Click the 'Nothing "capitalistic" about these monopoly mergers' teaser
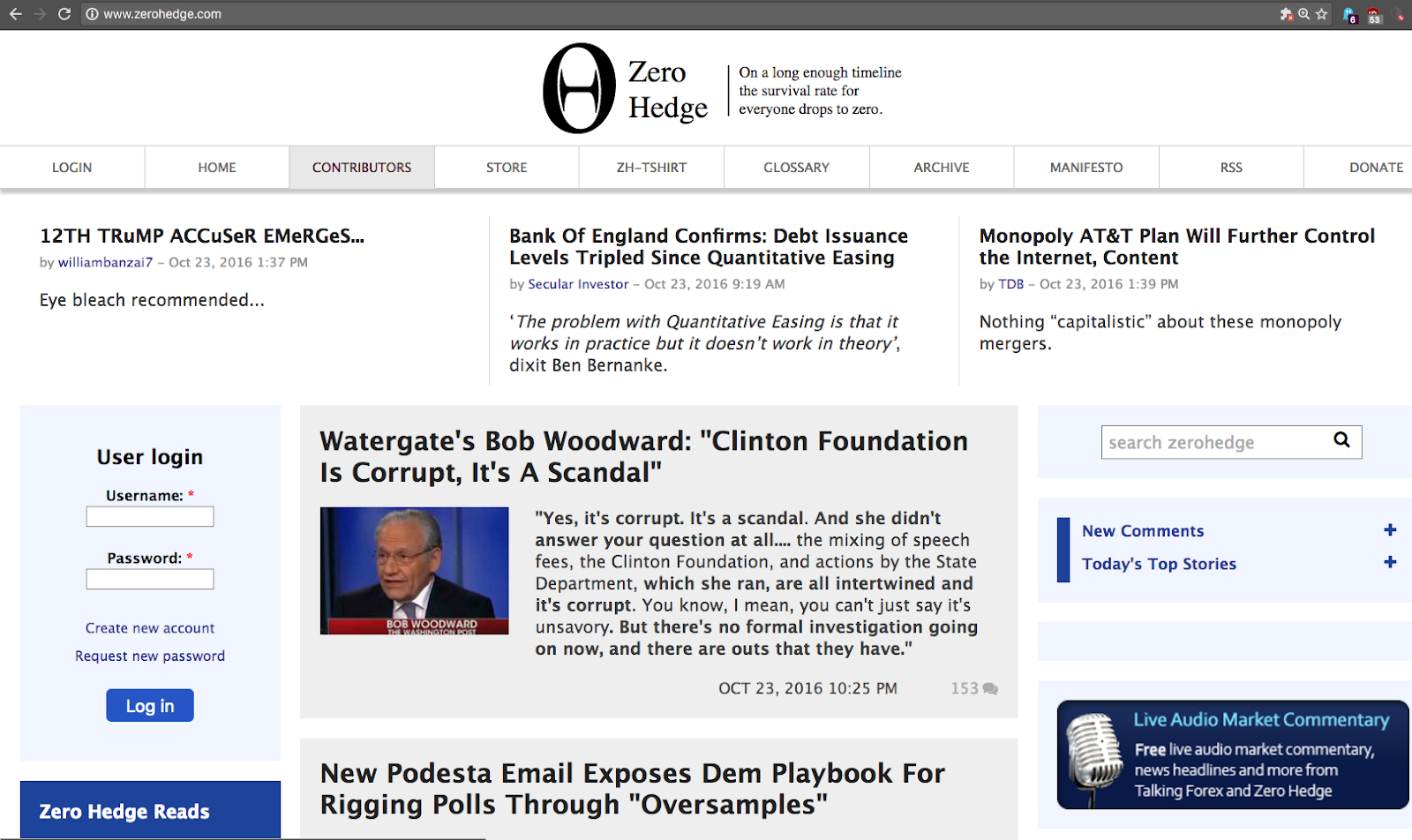 (1160, 333)
